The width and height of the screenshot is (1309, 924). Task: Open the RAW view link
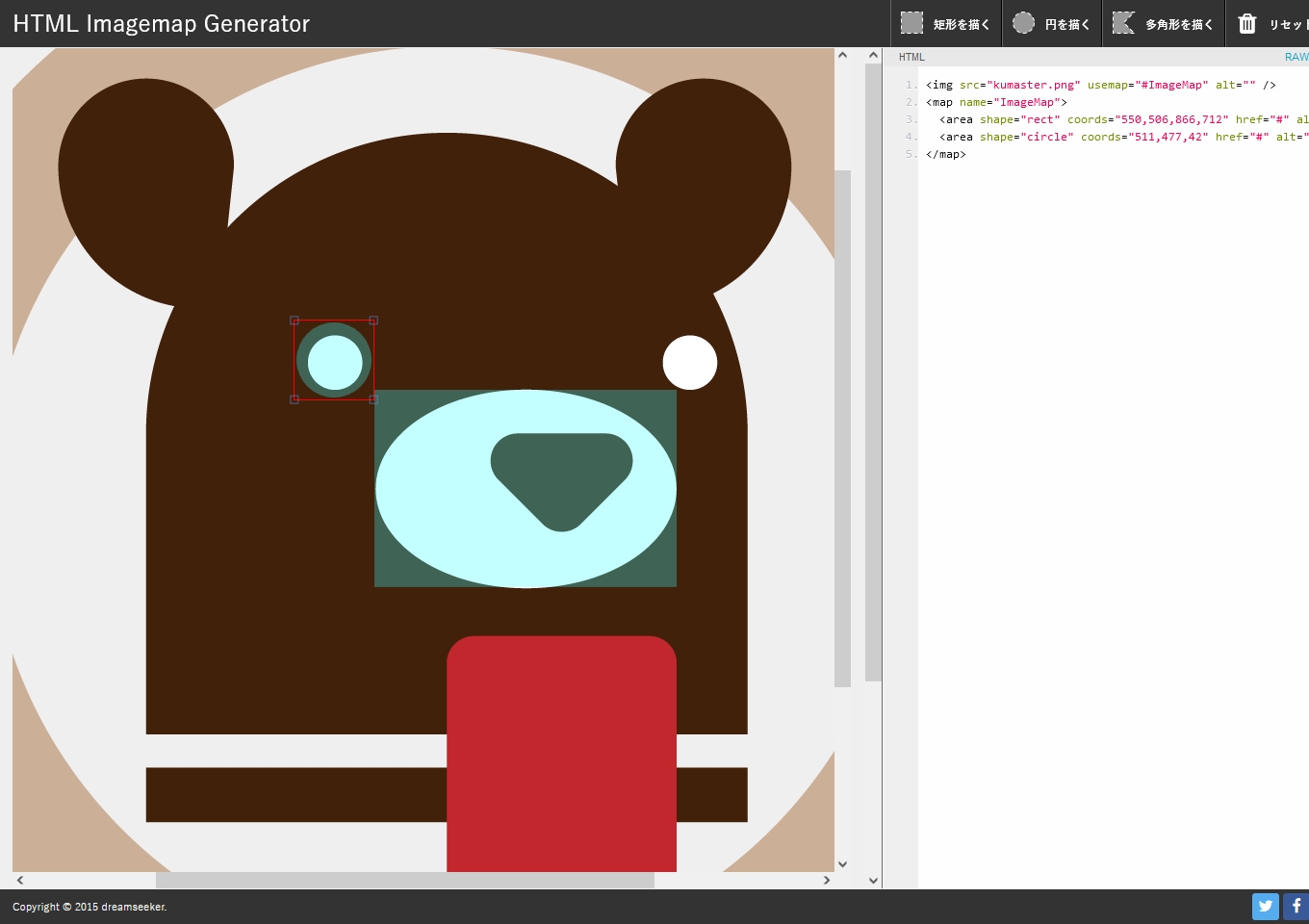point(1296,57)
